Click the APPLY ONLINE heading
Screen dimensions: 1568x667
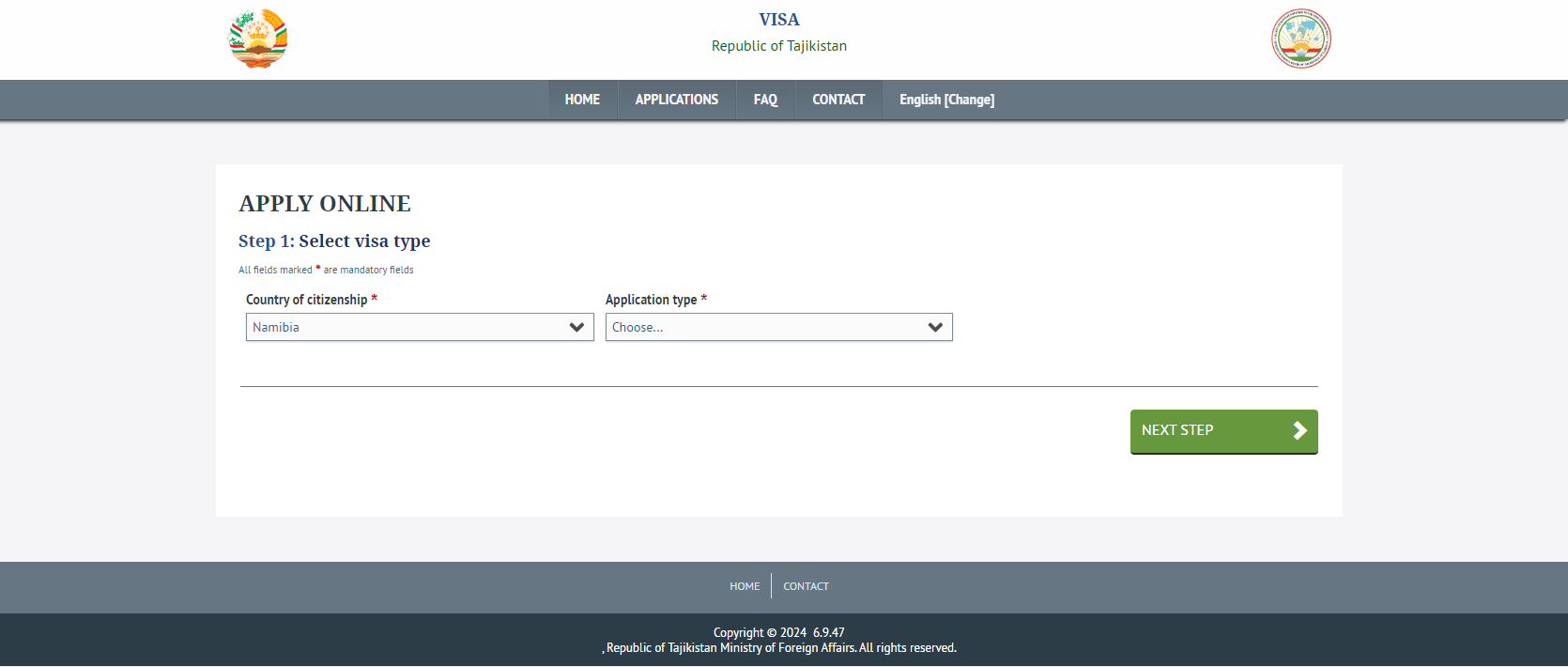click(325, 204)
